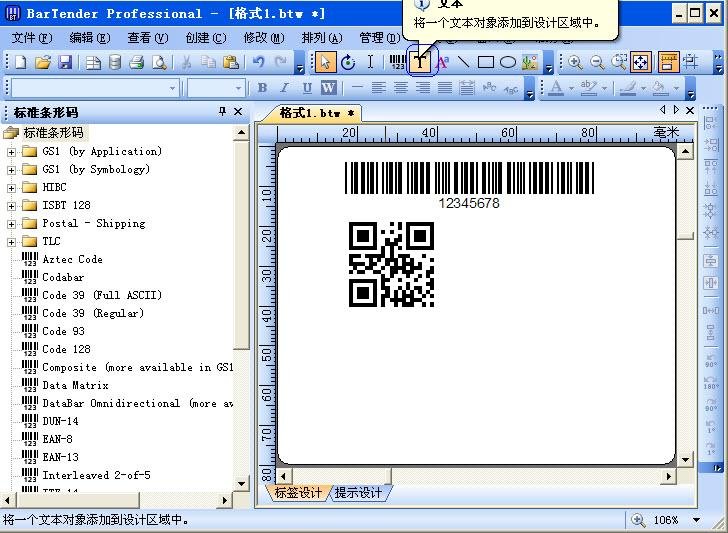Toggle underline text formatting

click(x=306, y=88)
